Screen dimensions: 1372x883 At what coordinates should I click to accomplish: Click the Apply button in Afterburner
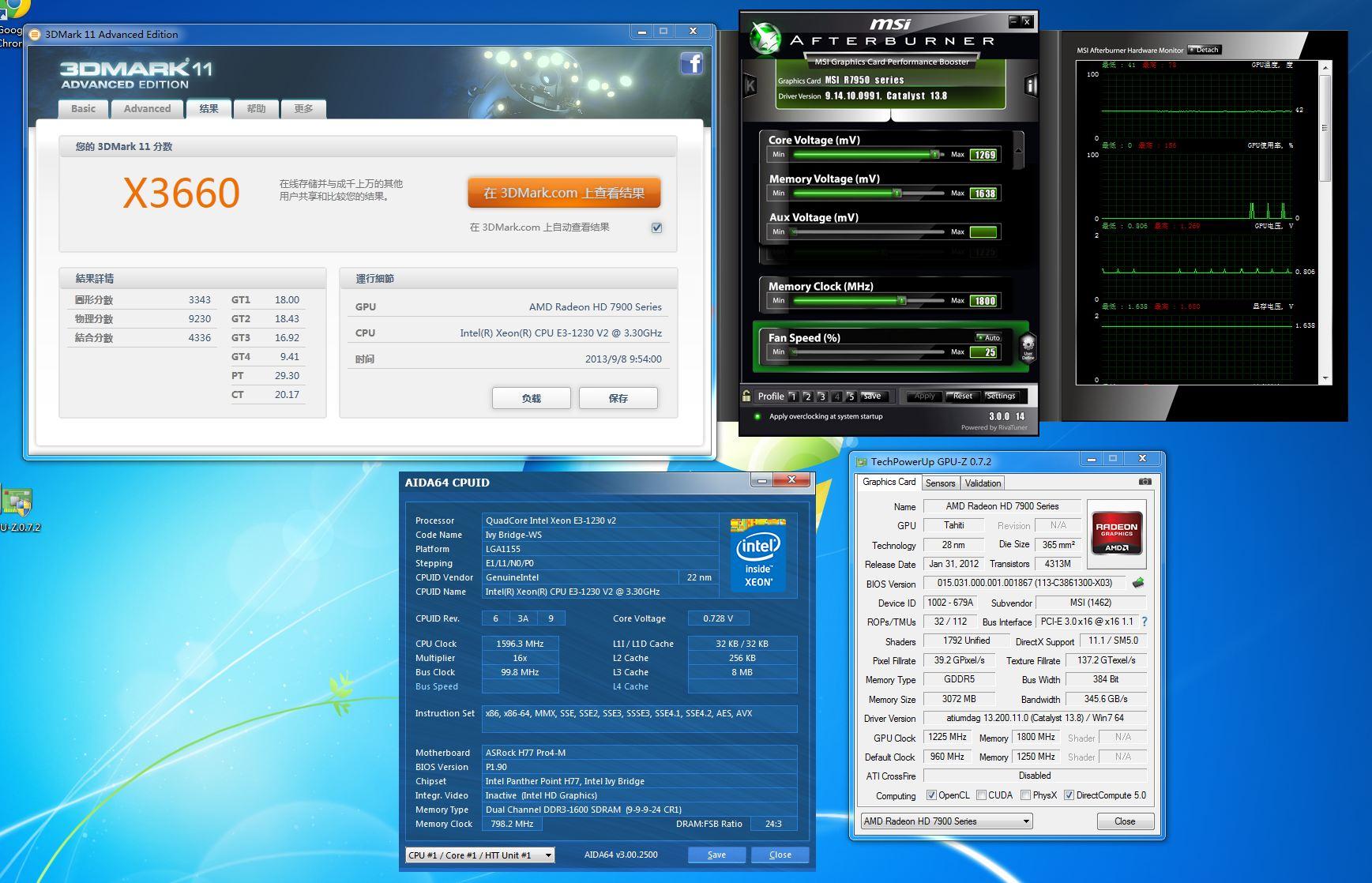924,396
